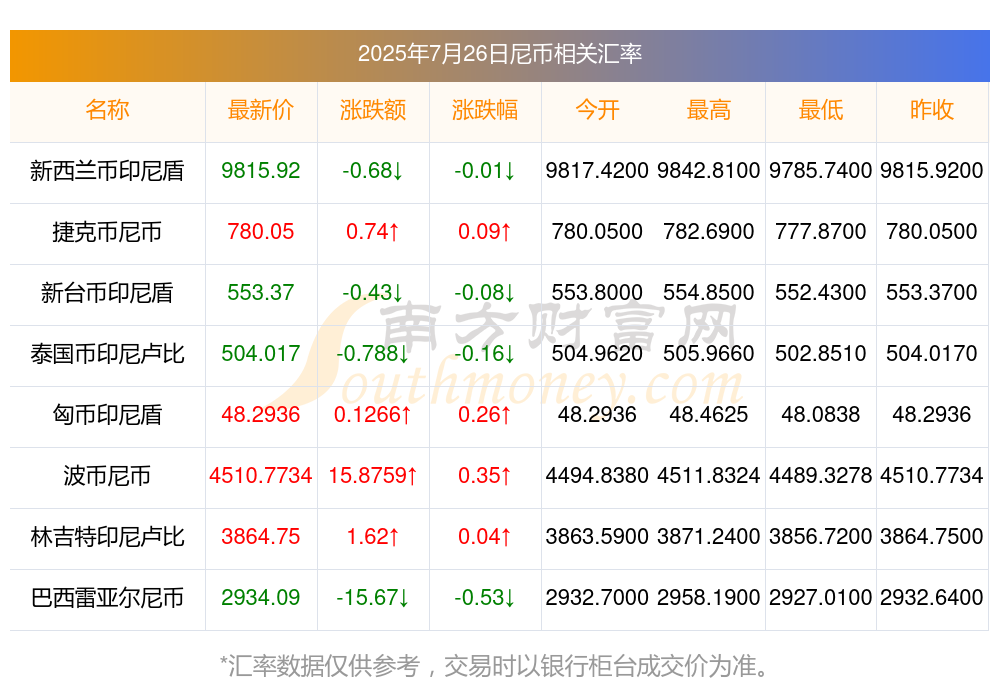Click change amount -0.68↓
Image resolution: width=1000 pixels, height=698 pixels.
click(x=372, y=170)
